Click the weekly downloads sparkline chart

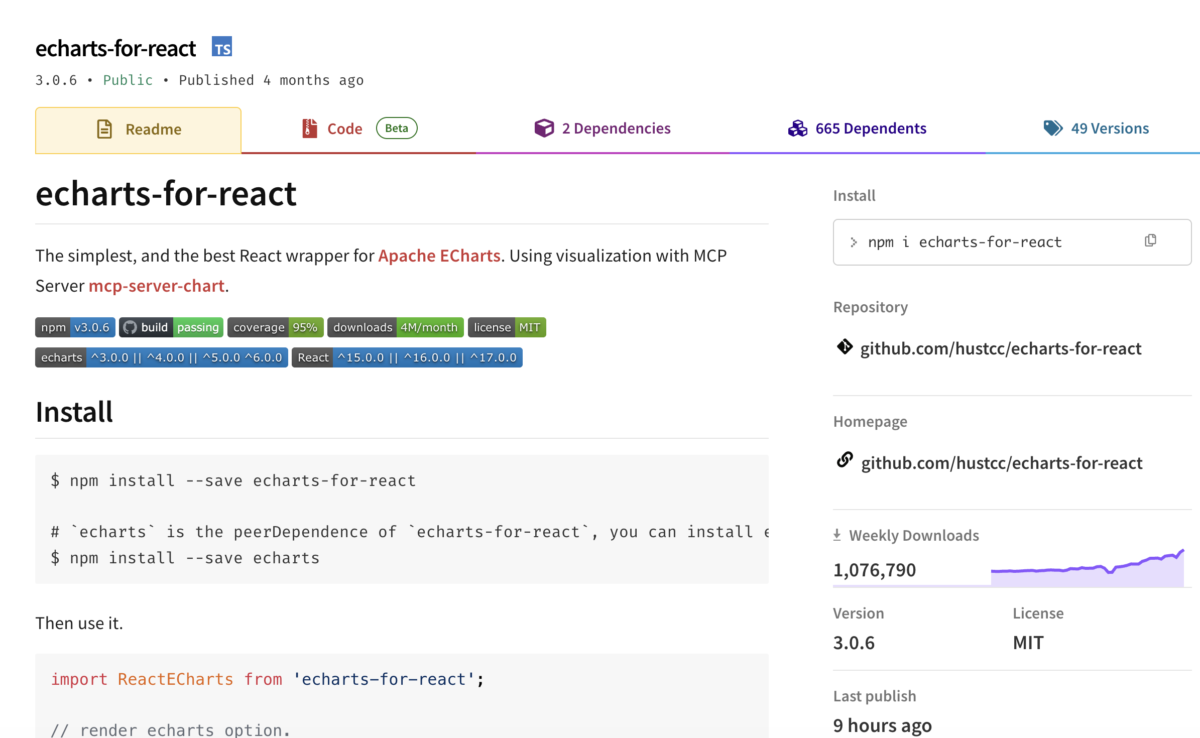click(1087, 568)
